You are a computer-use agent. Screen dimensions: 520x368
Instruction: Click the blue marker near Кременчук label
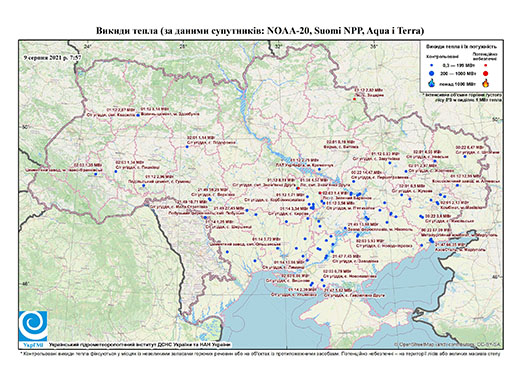coord(319,169)
